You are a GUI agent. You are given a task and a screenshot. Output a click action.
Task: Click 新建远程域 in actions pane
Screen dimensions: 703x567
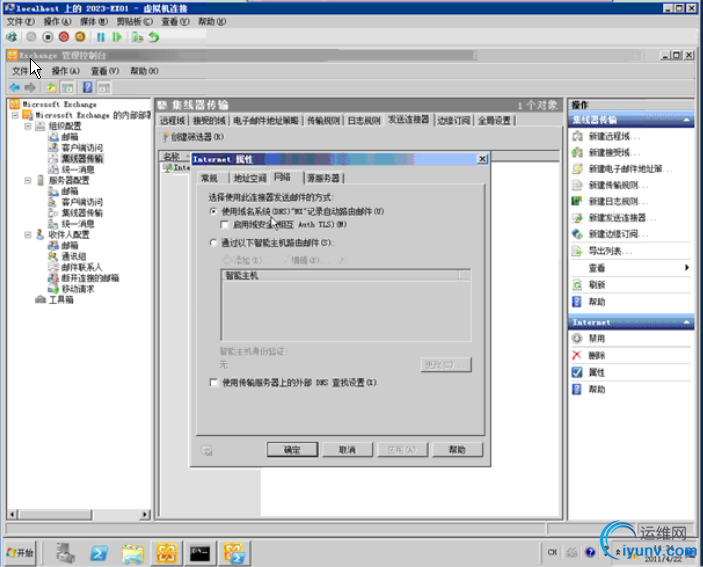[x=614, y=136]
